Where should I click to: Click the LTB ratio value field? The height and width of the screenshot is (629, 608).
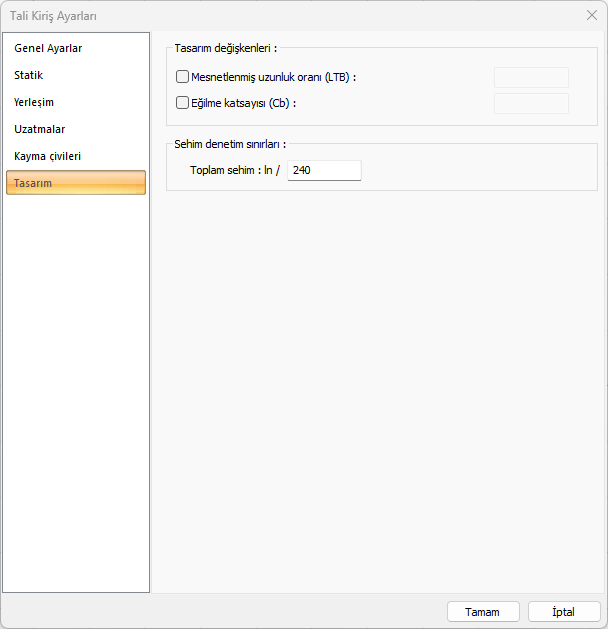pos(531,77)
